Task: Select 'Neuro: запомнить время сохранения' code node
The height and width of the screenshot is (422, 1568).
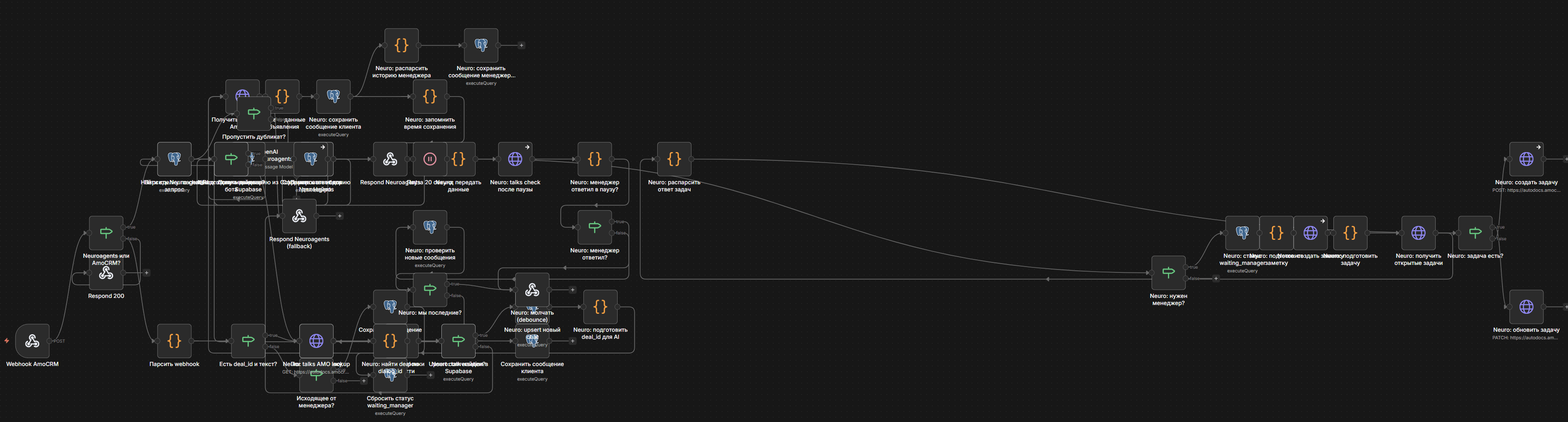Action: [x=430, y=96]
